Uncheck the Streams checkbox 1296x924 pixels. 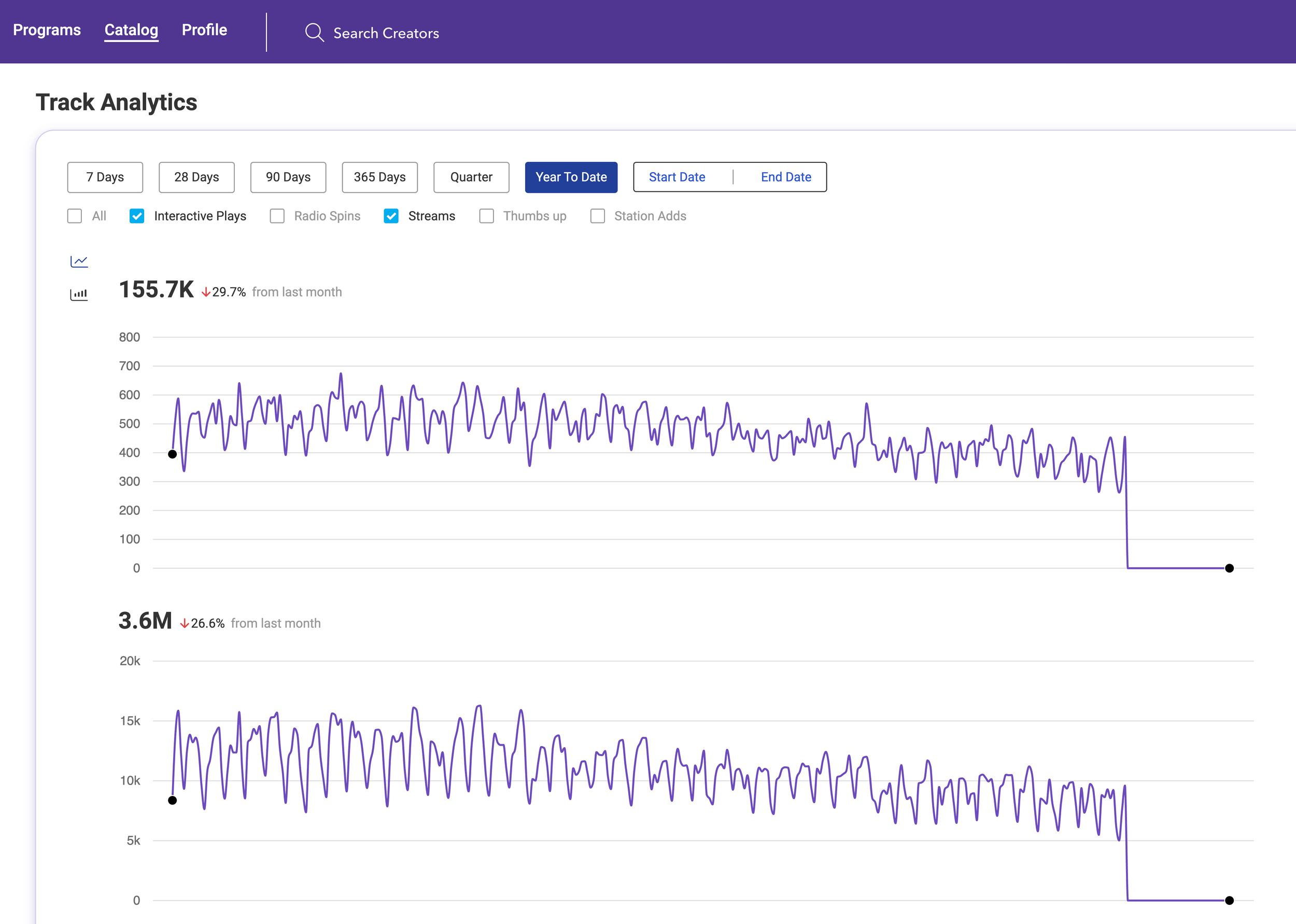point(391,216)
